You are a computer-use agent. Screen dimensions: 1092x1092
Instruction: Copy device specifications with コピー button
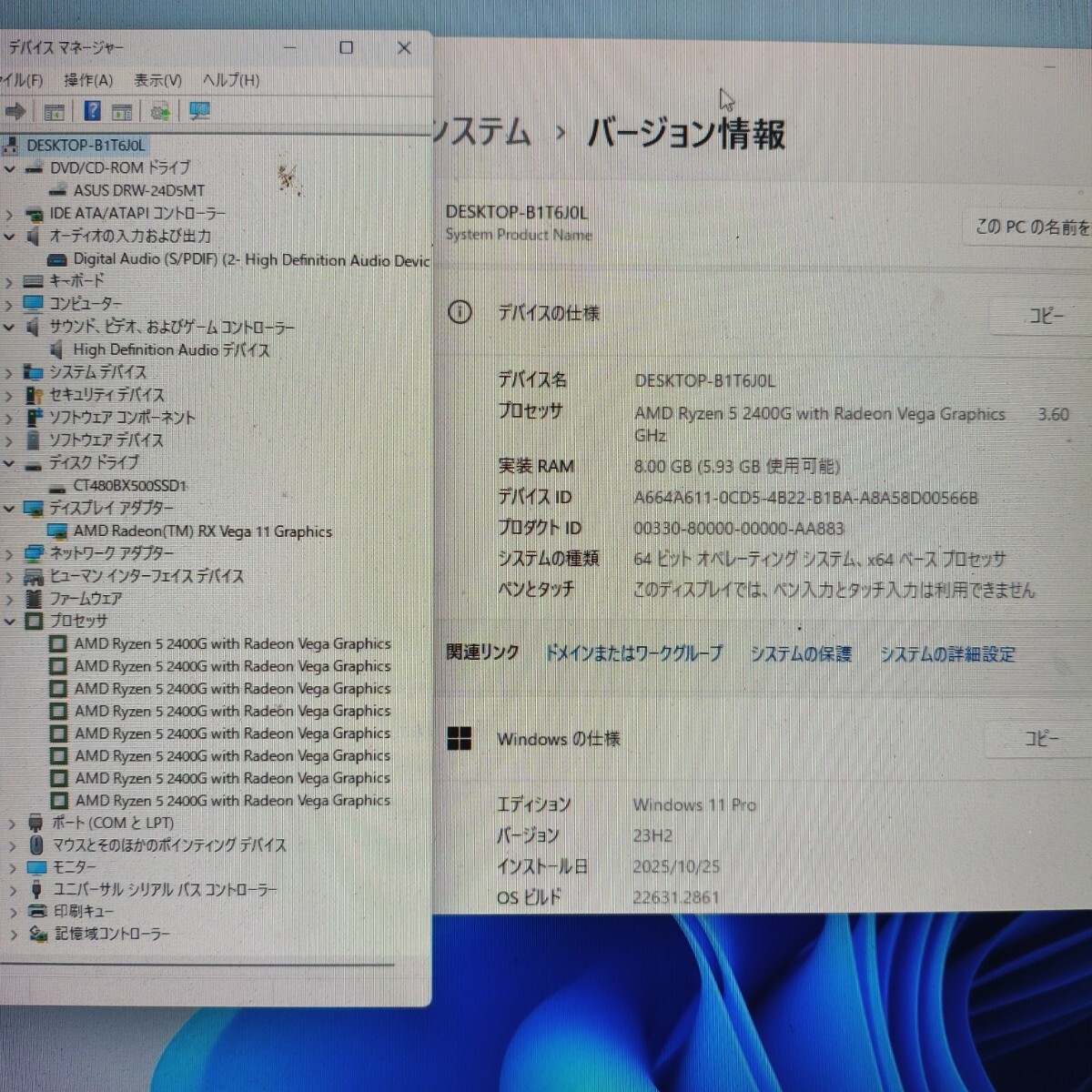(1045, 316)
